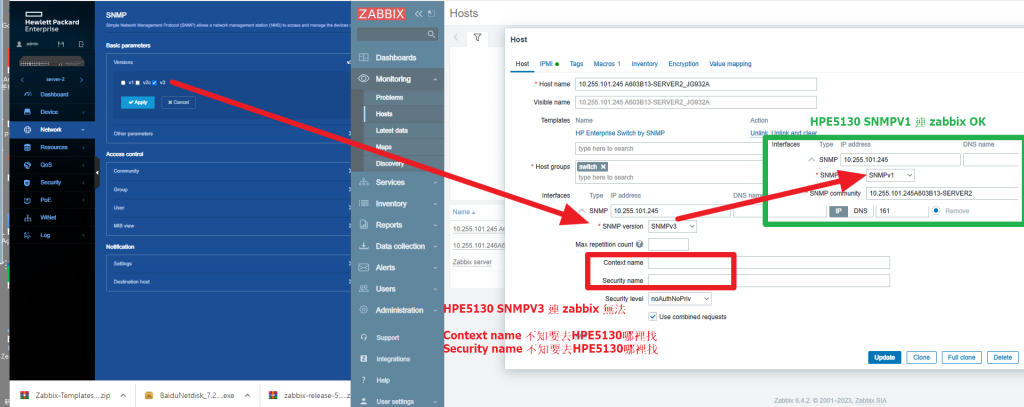Switch to the Encryption tab
The image size is (1024, 407).
[683, 64]
